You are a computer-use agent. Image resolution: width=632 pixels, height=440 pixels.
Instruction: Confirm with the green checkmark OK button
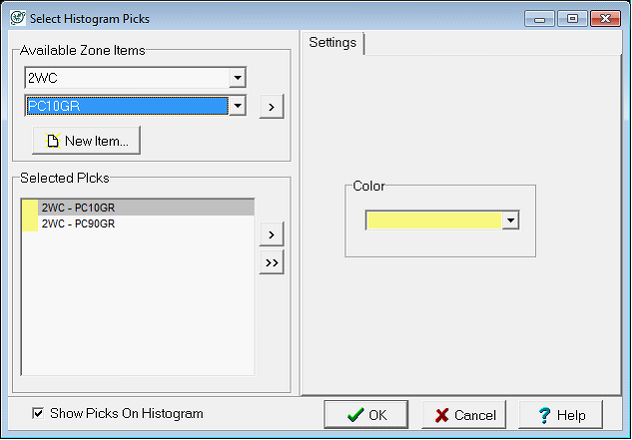[x=365, y=415]
